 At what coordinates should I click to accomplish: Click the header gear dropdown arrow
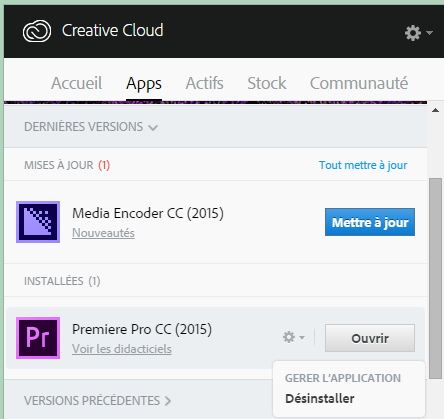click(429, 33)
